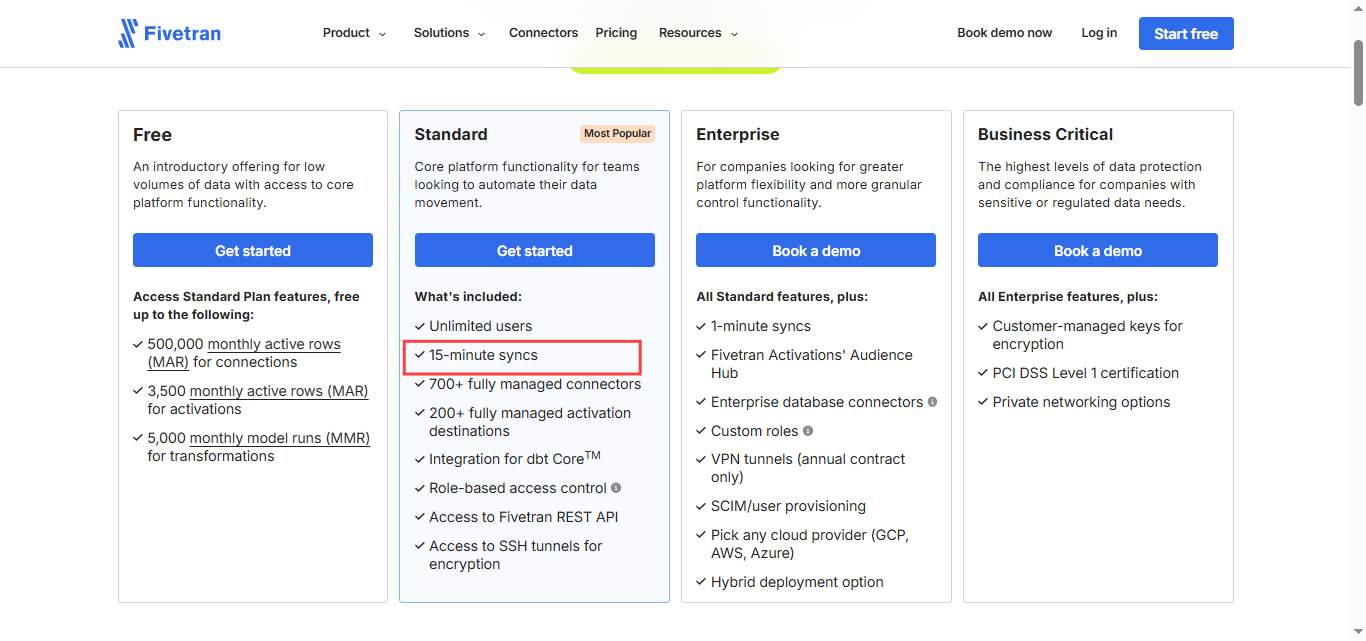This screenshot has width=1366, height=641.
Task: Click 'Private networking options' text
Action: pyautogui.click(x=1082, y=402)
